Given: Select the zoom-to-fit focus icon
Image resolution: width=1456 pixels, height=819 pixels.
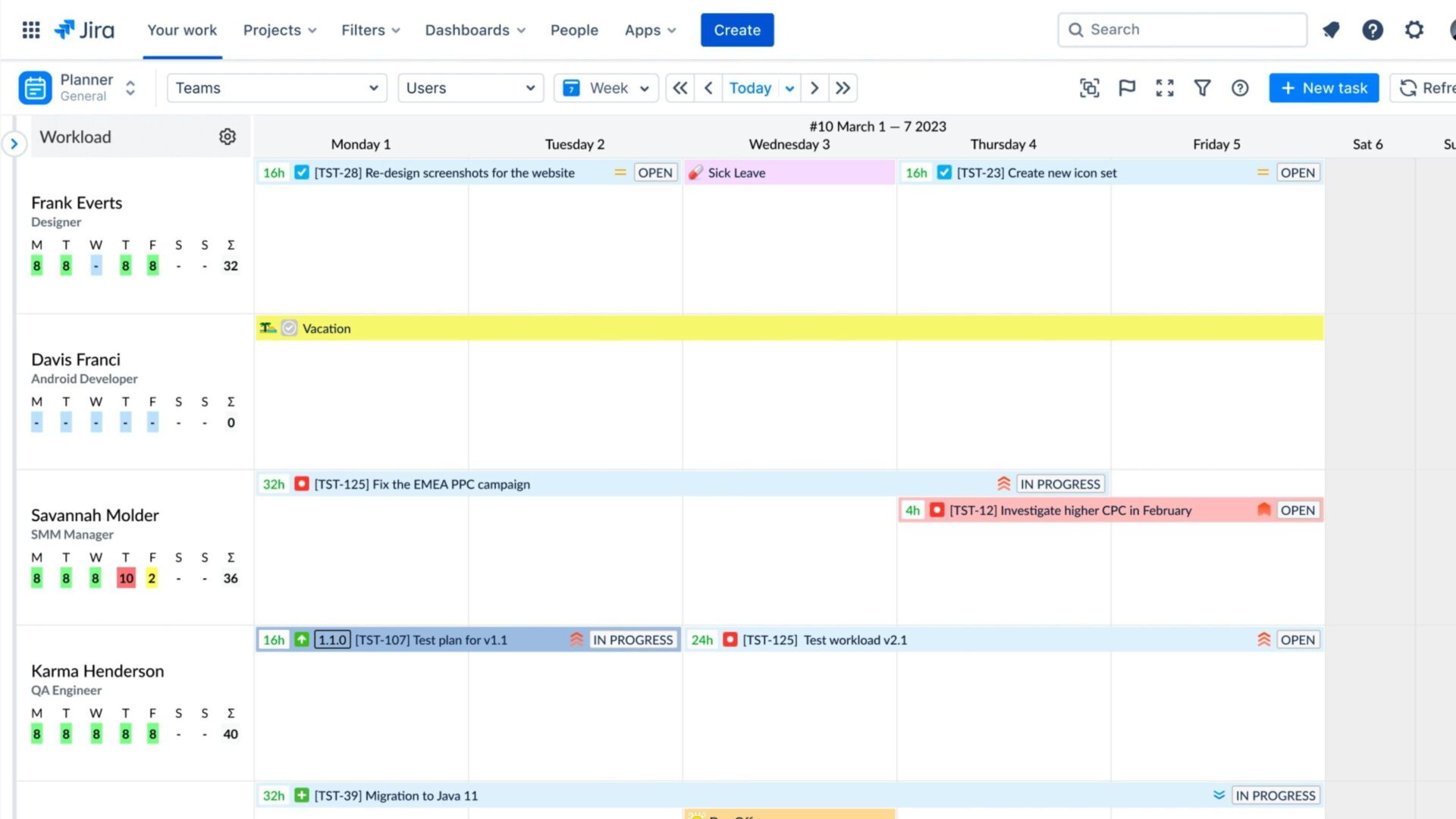Looking at the screenshot, I should pyautogui.click(x=1090, y=88).
